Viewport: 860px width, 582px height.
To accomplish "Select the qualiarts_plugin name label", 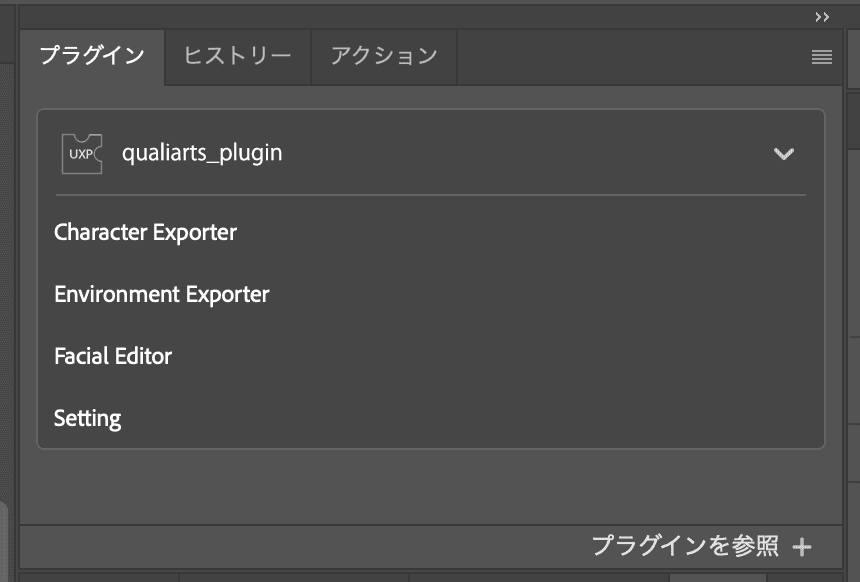I will 202,154.
